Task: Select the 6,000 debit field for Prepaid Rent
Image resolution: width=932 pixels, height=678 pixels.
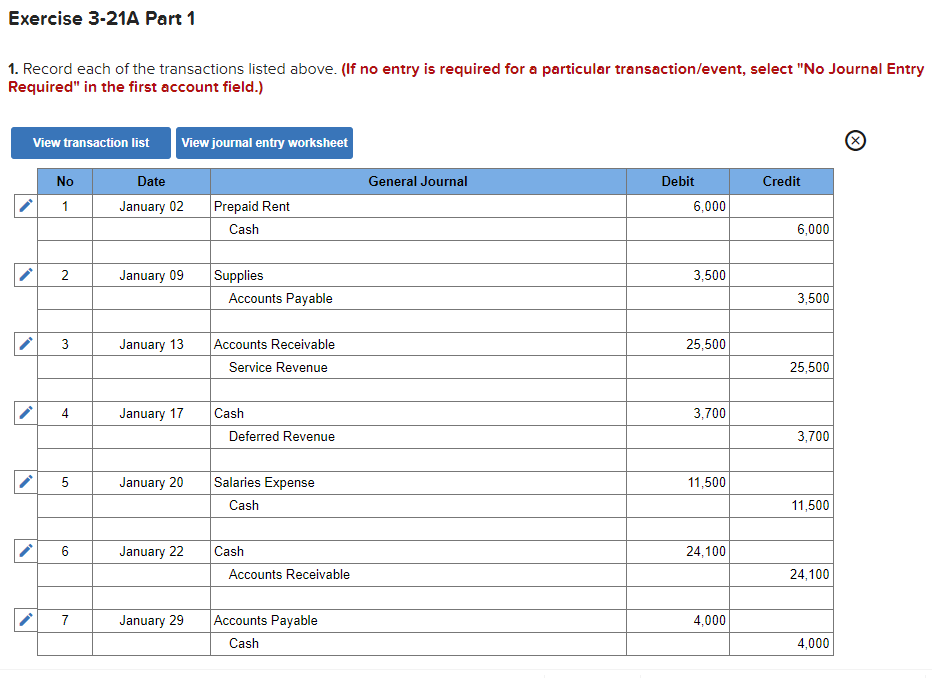Action: [x=678, y=206]
